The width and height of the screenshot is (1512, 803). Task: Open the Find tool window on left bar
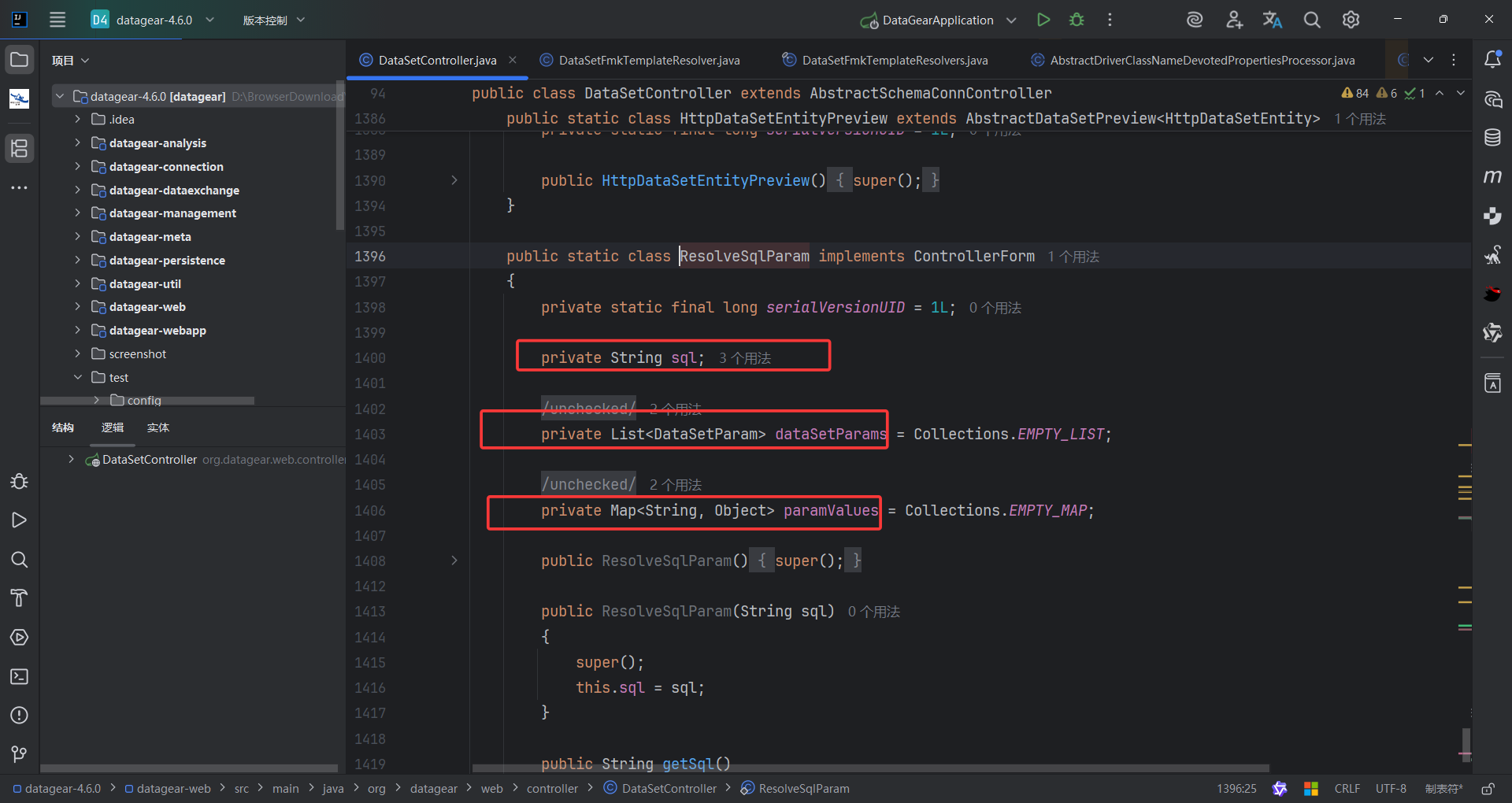click(20, 560)
